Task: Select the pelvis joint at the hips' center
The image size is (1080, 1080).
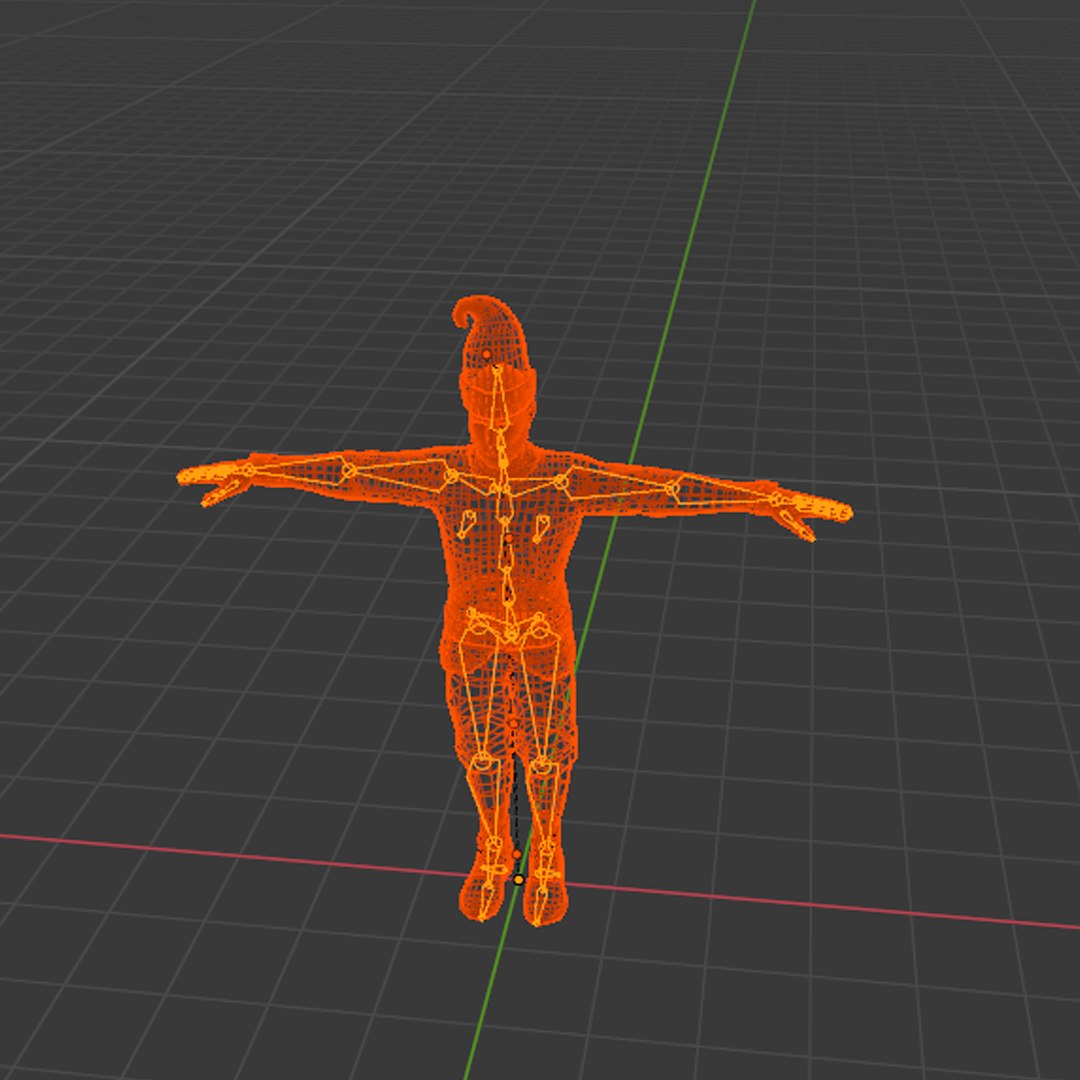Action: [510, 632]
